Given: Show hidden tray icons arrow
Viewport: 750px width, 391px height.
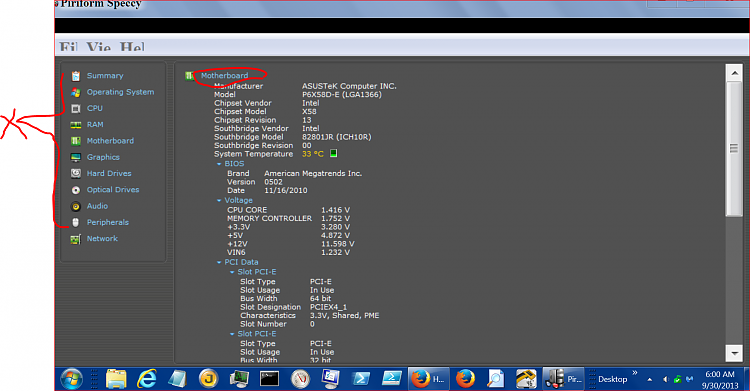Looking at the screenshot, I should pos(650,380).
